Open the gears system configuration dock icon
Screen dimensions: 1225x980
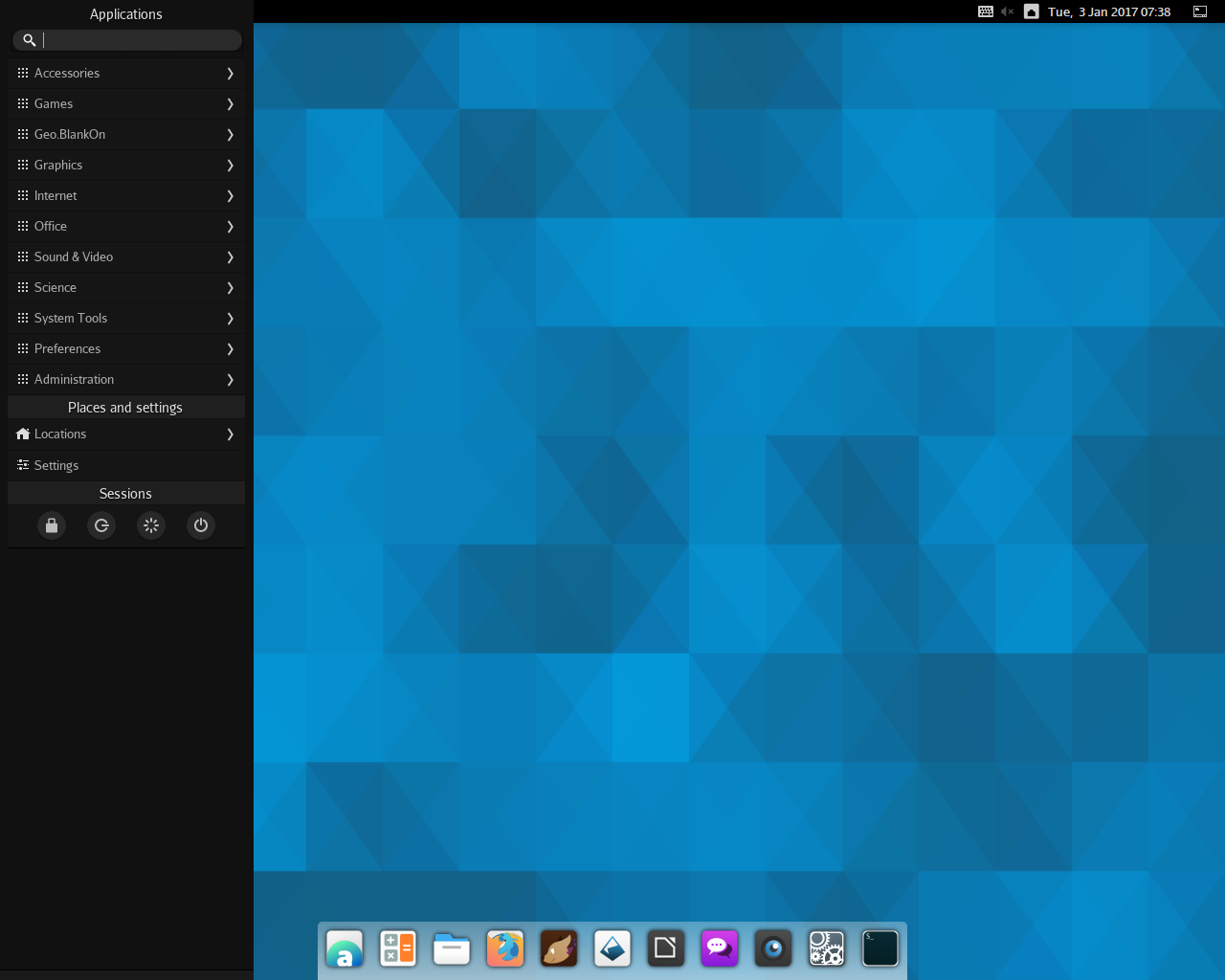click(826, 948)
